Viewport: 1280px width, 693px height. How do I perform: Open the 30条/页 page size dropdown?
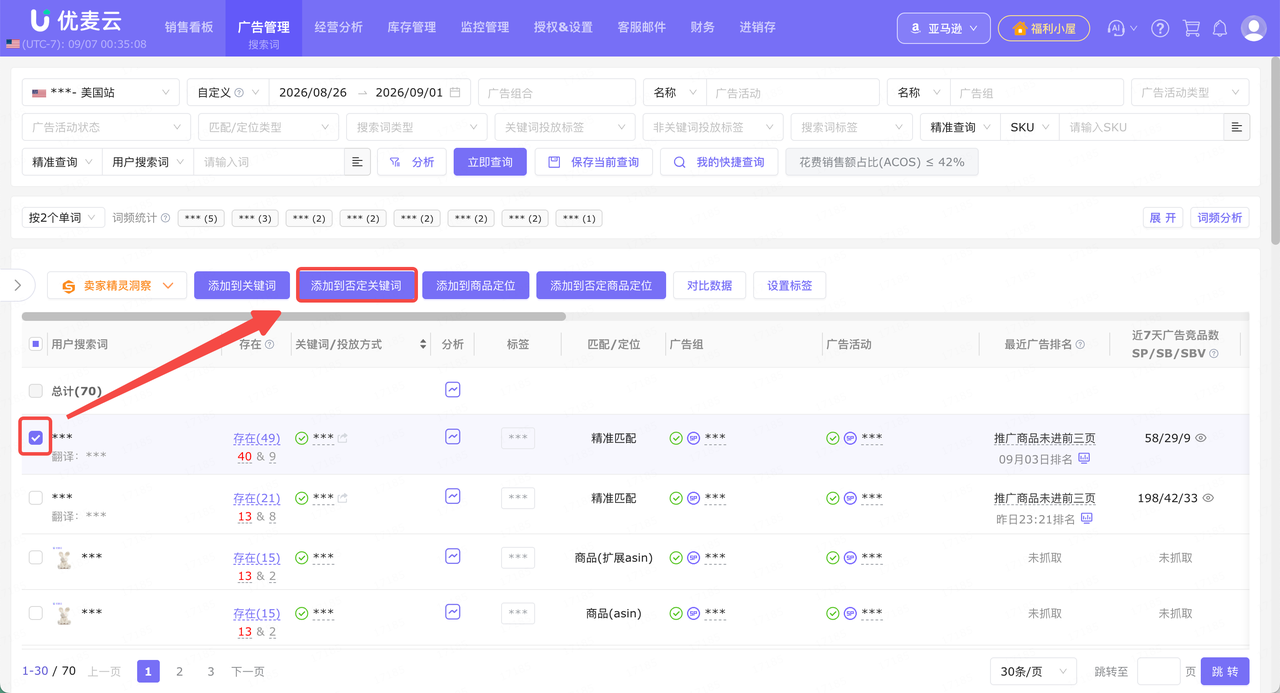pos(1033,671)
